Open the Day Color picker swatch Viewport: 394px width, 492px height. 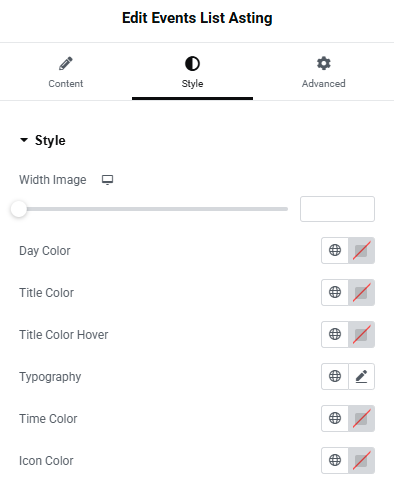point(361,250)
